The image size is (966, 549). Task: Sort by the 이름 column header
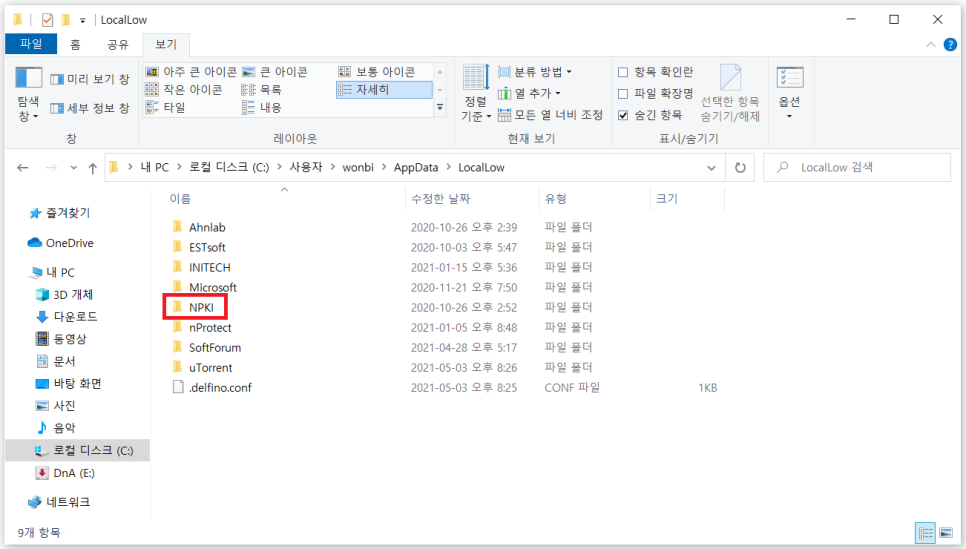(x=180, y=199)
